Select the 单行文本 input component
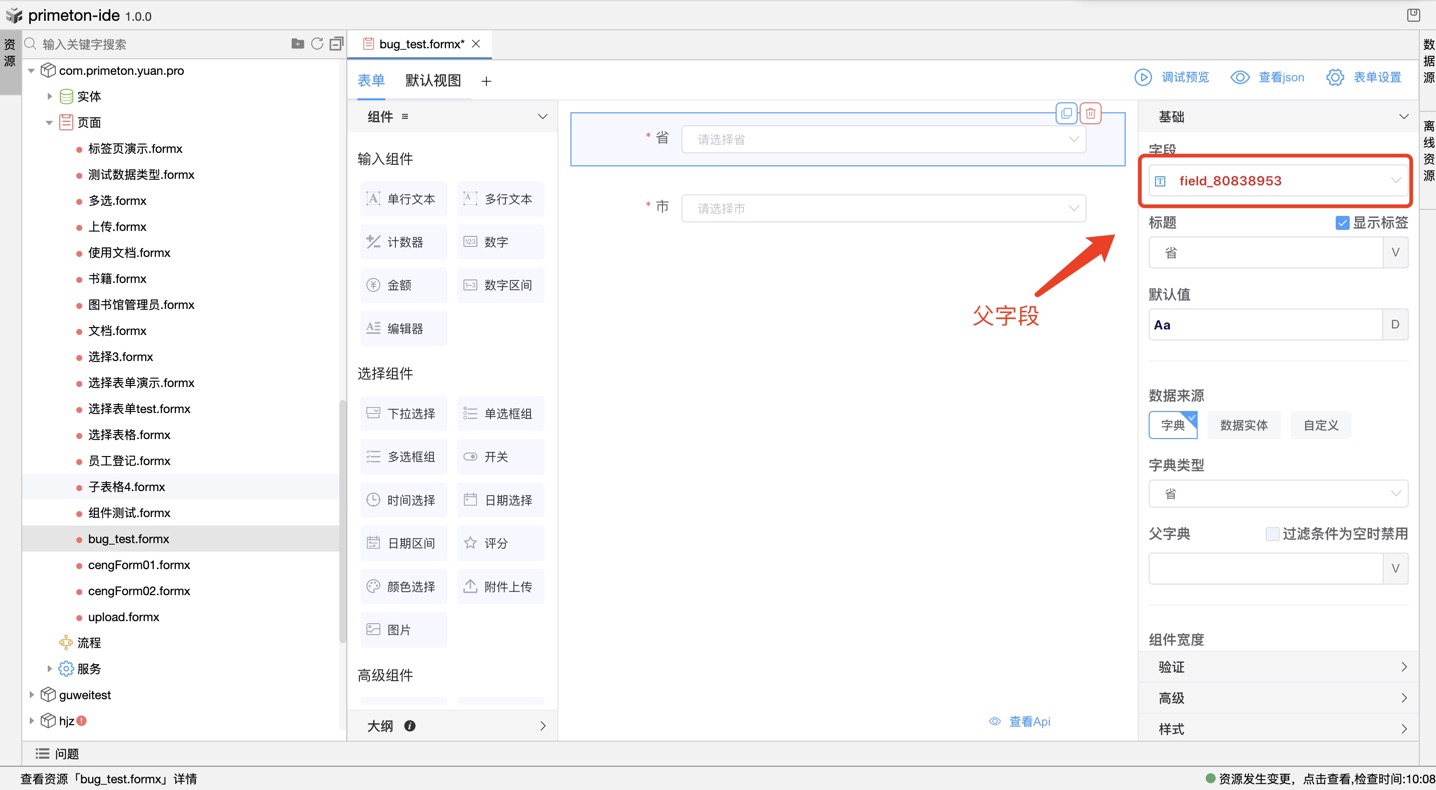 point(403,198)
